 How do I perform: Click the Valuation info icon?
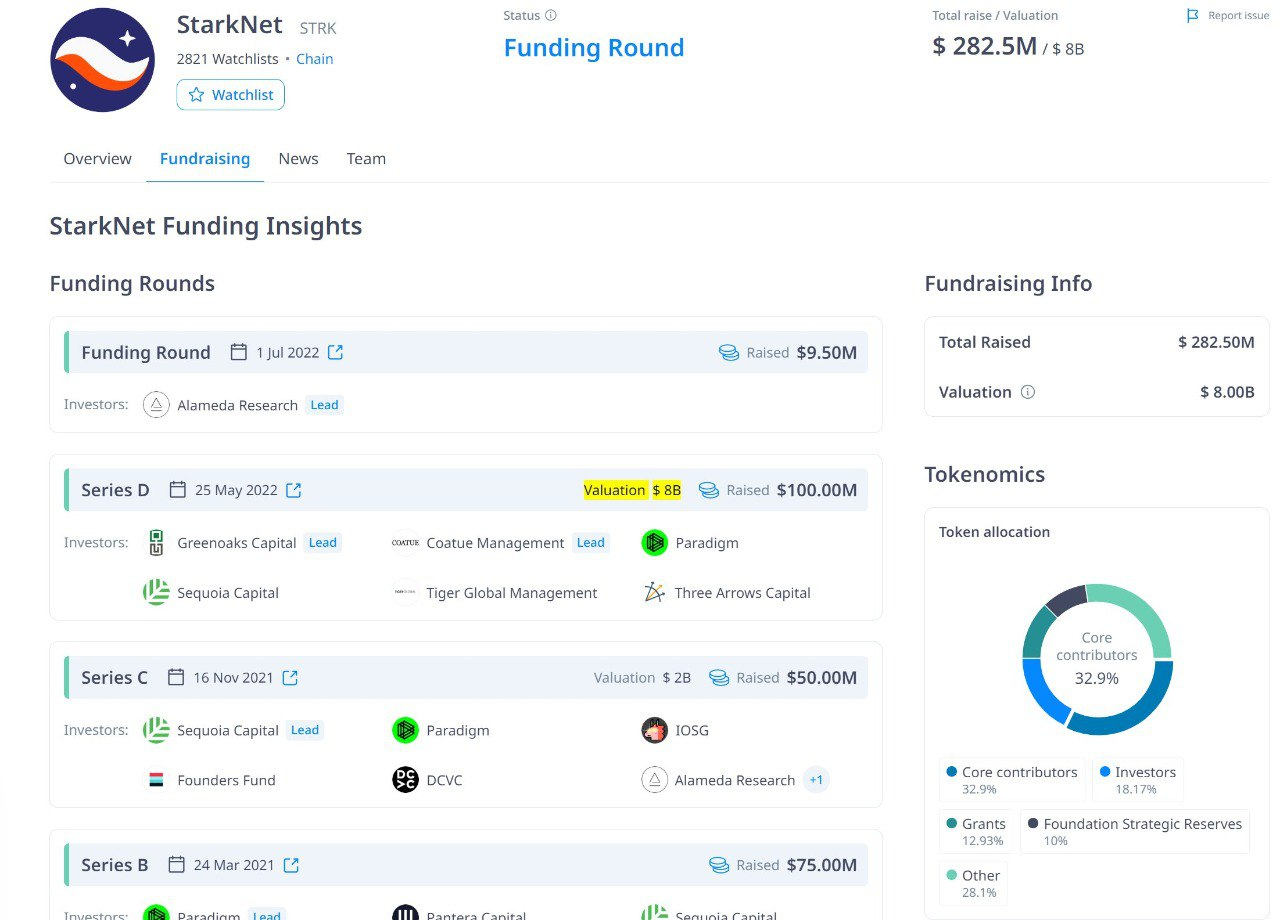click(1027, 392)
